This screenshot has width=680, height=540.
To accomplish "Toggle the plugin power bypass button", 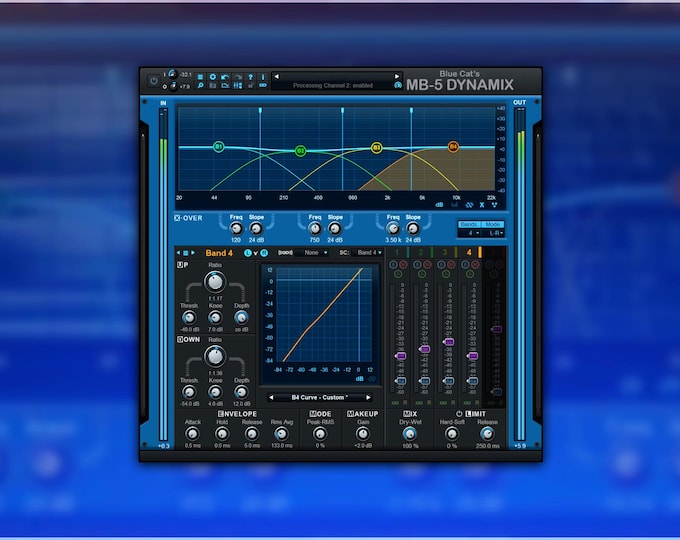I will click(x=154, y=80).
